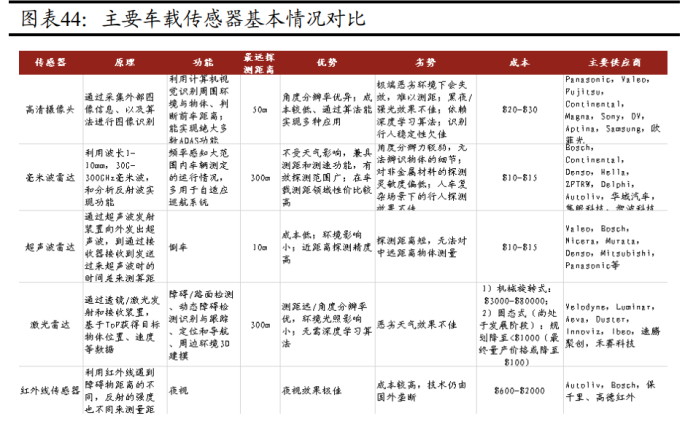Viewport: 687px width, 425px height.
Task: Click the 激光雷达 row label
Action: click(50, 325)
